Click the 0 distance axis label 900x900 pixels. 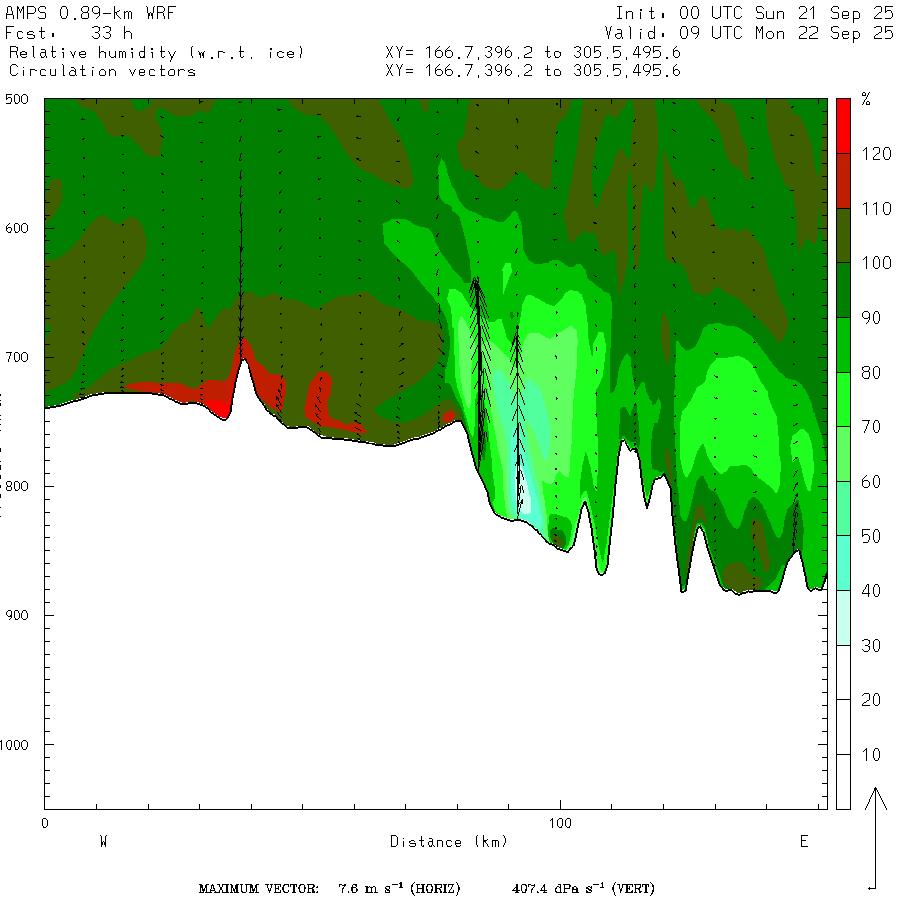pyautogui.click(x=45, y=823)
